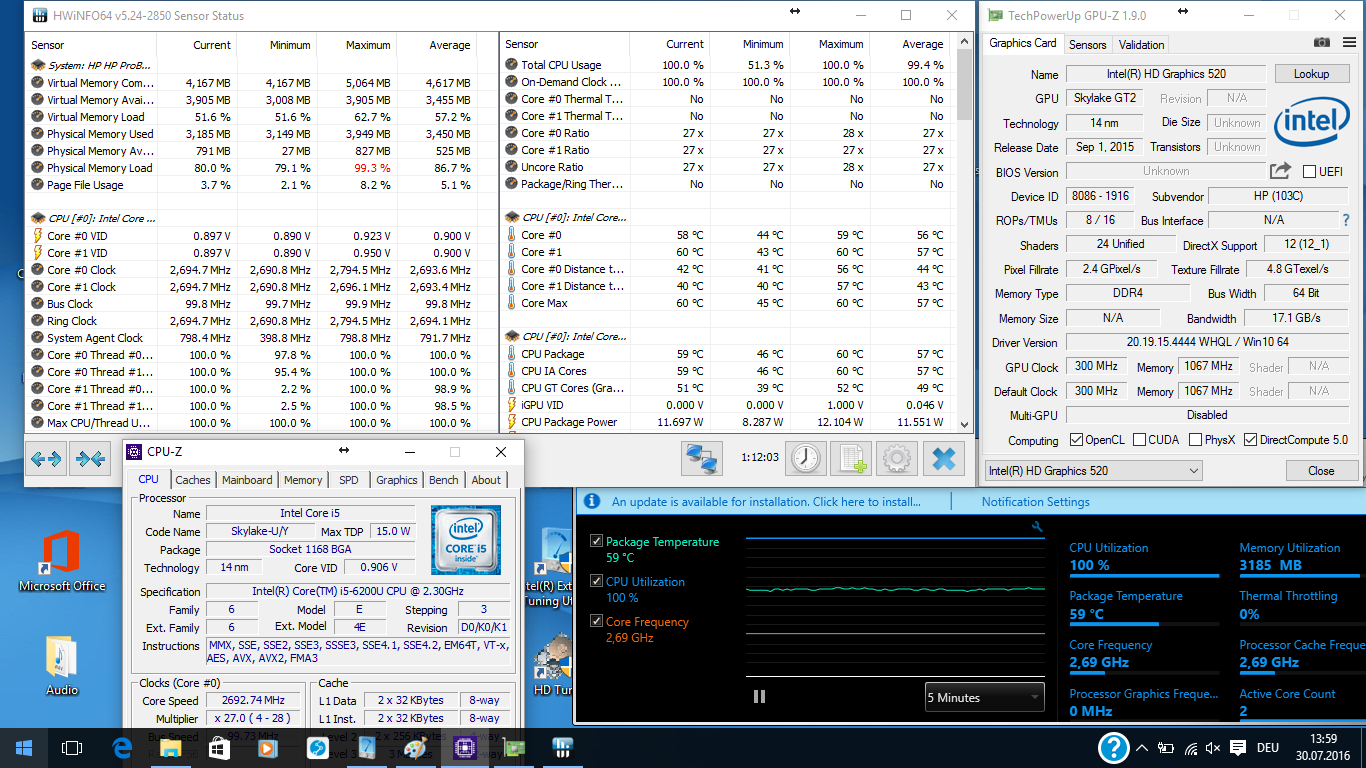Open the About tab in CPU-Z
The image size is (1366, 768).
click(486, 480)
